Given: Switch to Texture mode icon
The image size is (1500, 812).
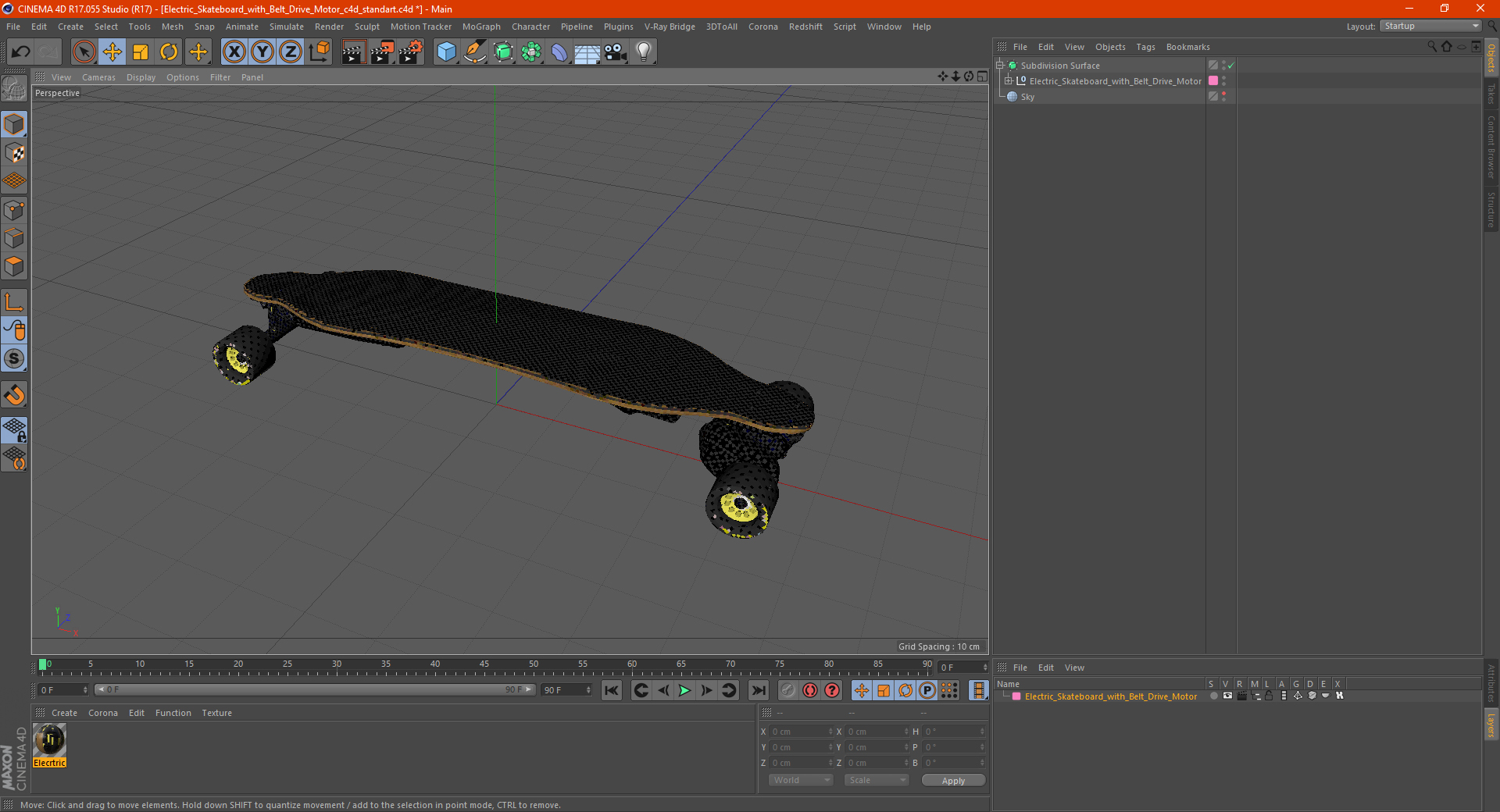Looking at the screenshot, I should (14, 152).
